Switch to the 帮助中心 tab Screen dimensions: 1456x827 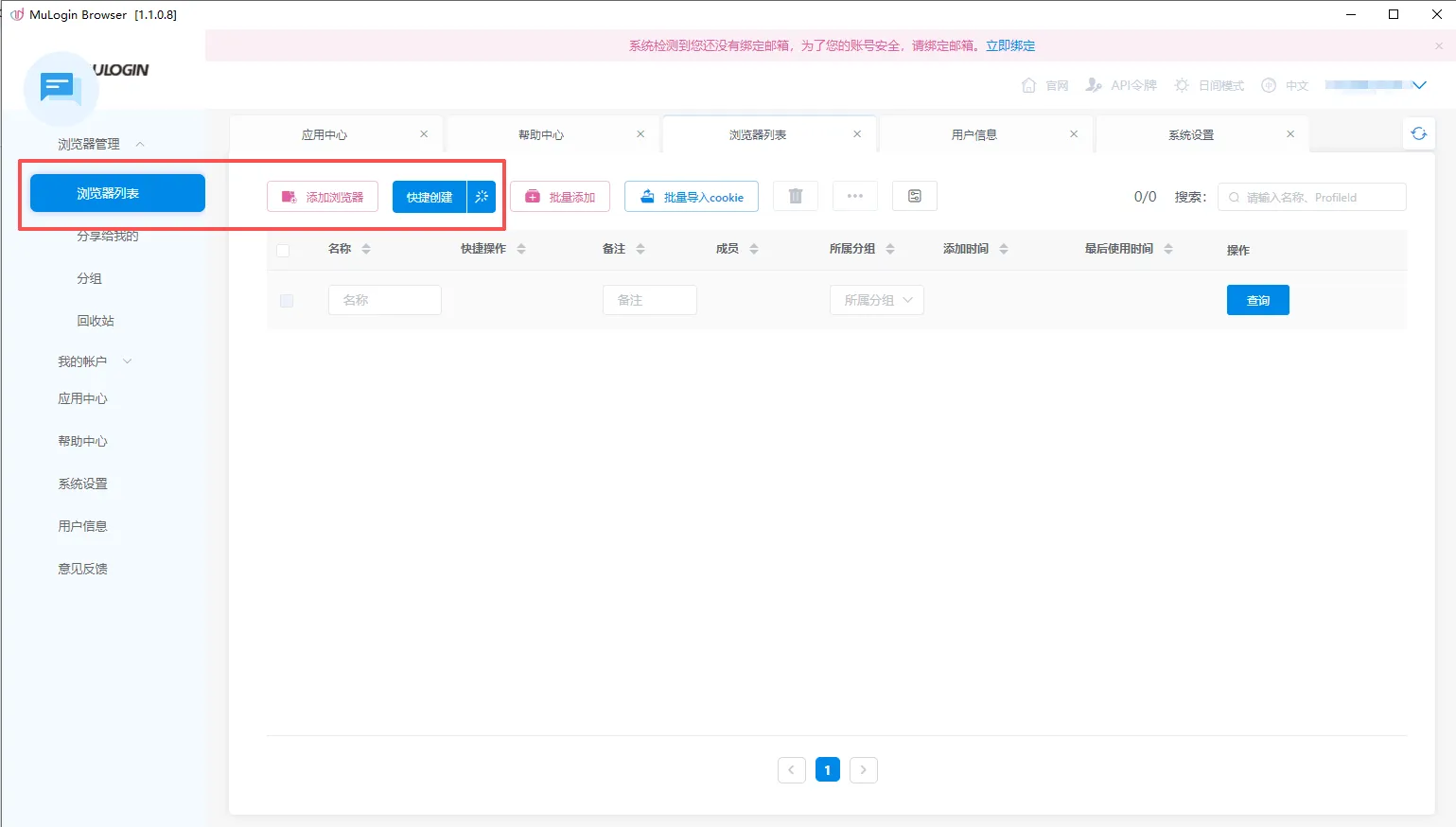coord(541,134)
